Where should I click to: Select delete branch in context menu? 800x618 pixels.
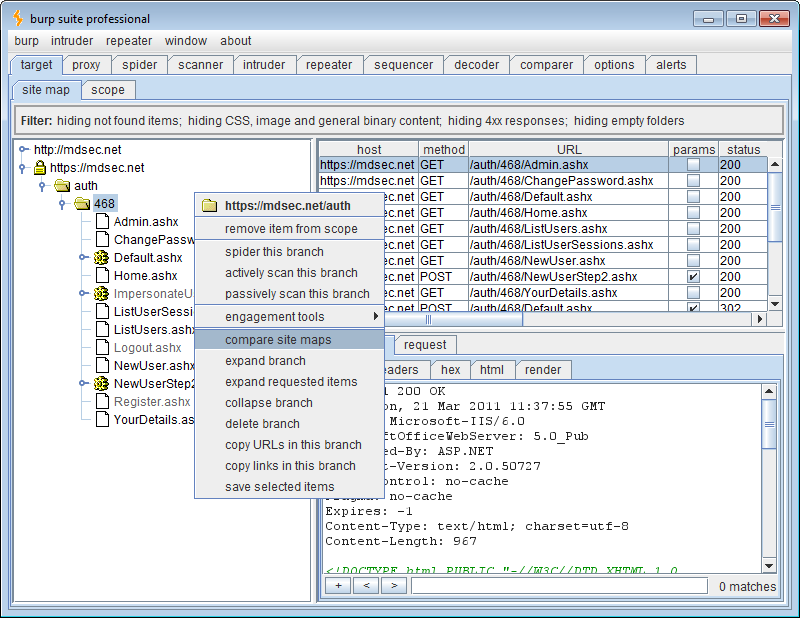(289, 424)
